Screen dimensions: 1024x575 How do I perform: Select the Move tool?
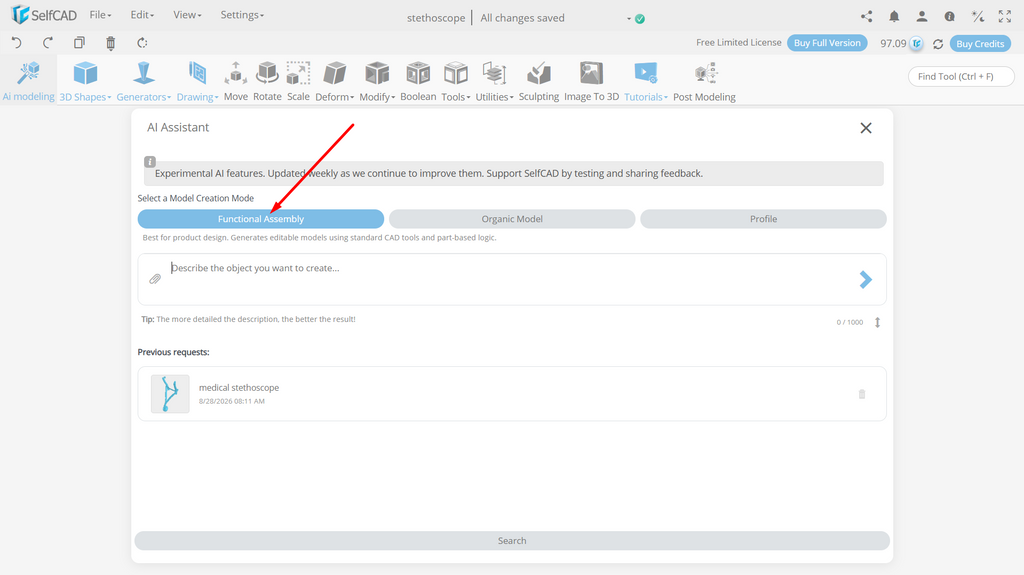pyautogui.click(x=236, y=81)
